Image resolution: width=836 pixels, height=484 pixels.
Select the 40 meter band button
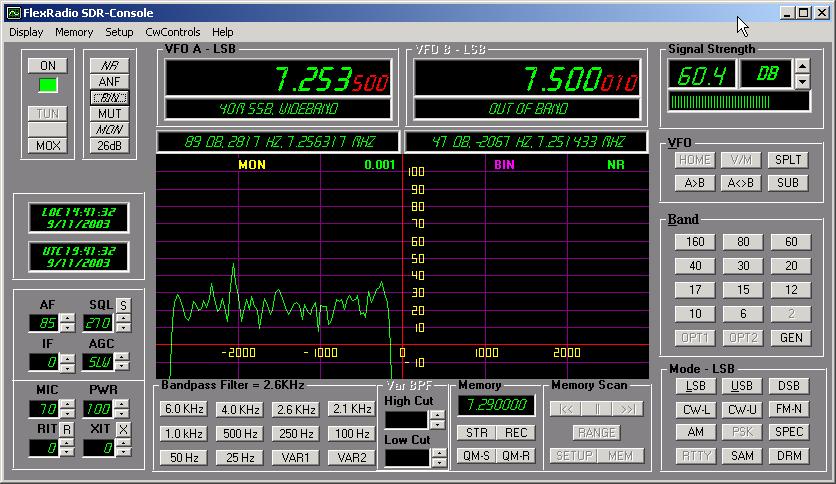(x=694, y=265)
